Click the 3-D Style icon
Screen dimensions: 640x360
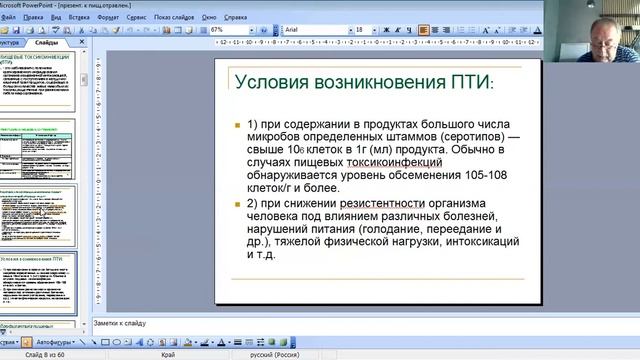coord(283,342)
